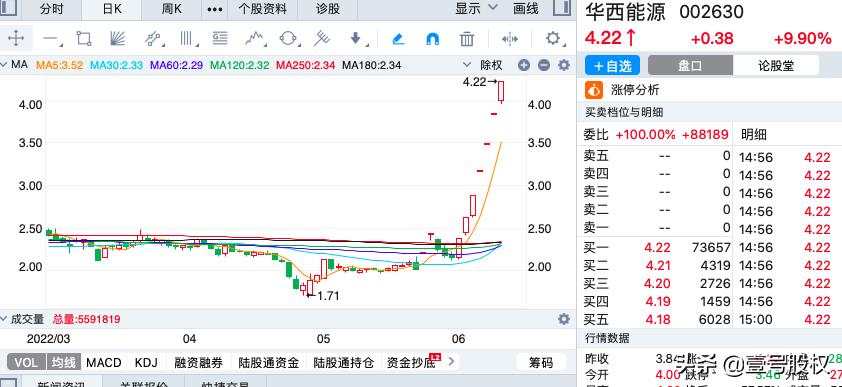This screenshot has height=387, width=842.
Task: Click the 1.71 low-point candlestick
Action: tap(310, 287)
